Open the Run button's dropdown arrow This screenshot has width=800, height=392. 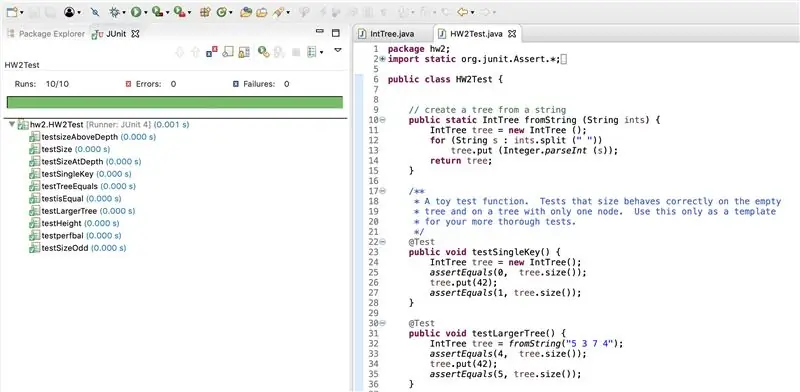tap(146, 13)
